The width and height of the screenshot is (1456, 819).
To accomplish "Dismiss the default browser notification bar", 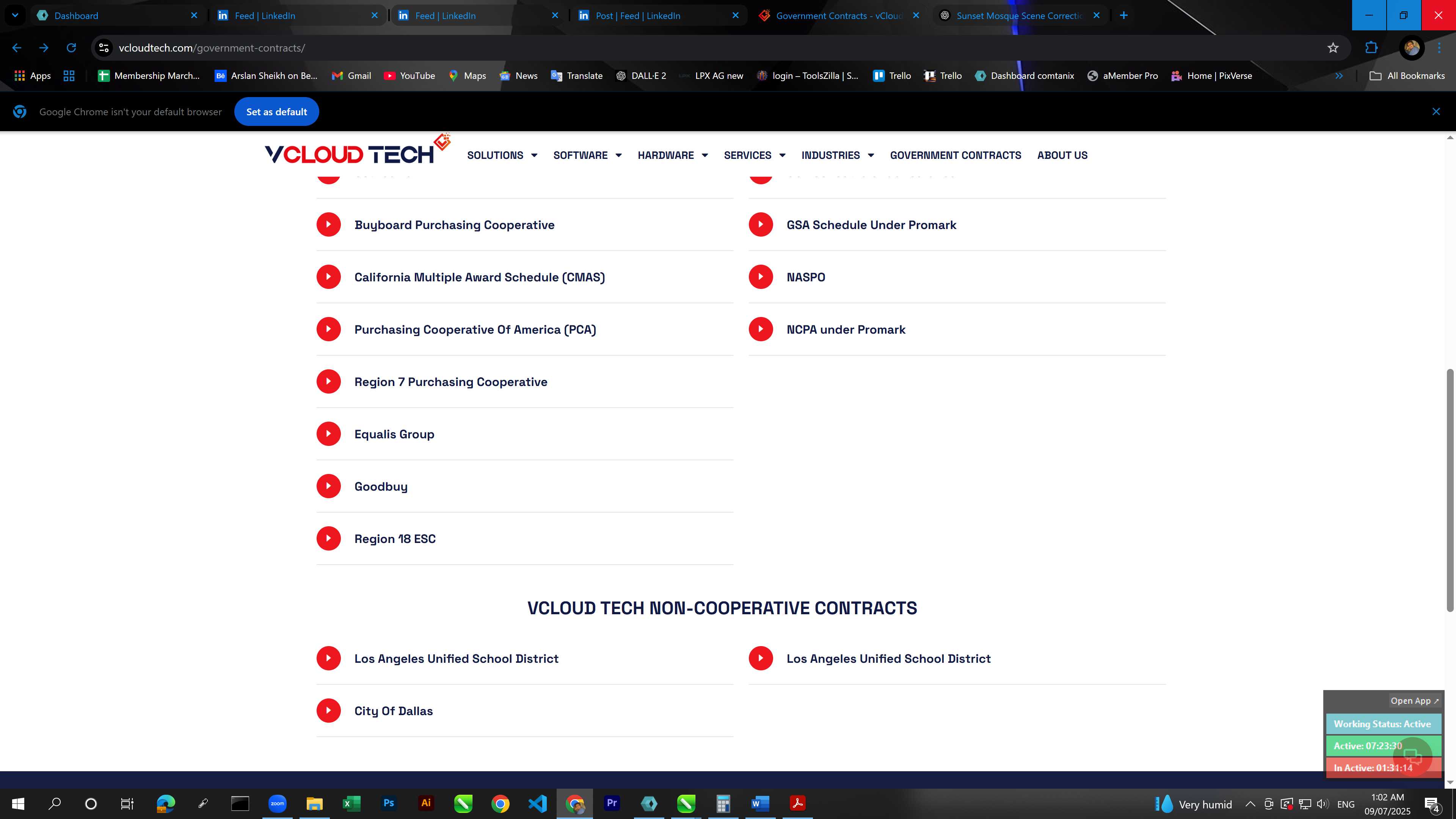I will [1436, 112].
